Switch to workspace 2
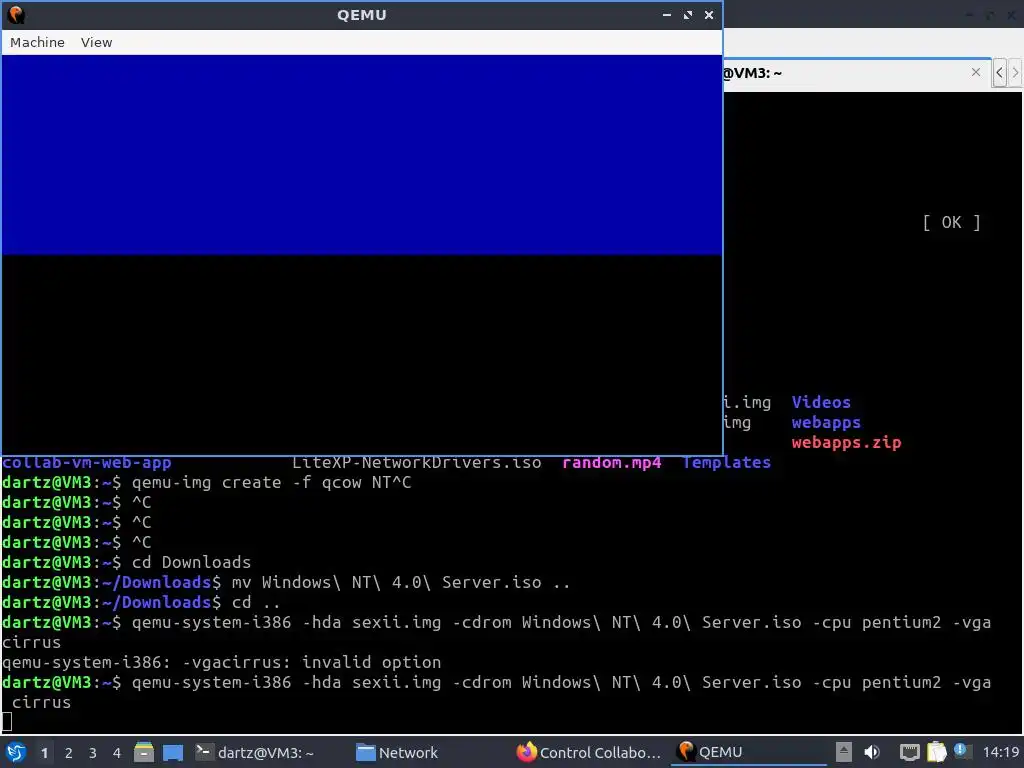 pyautogui.click(x=69, y=753)
